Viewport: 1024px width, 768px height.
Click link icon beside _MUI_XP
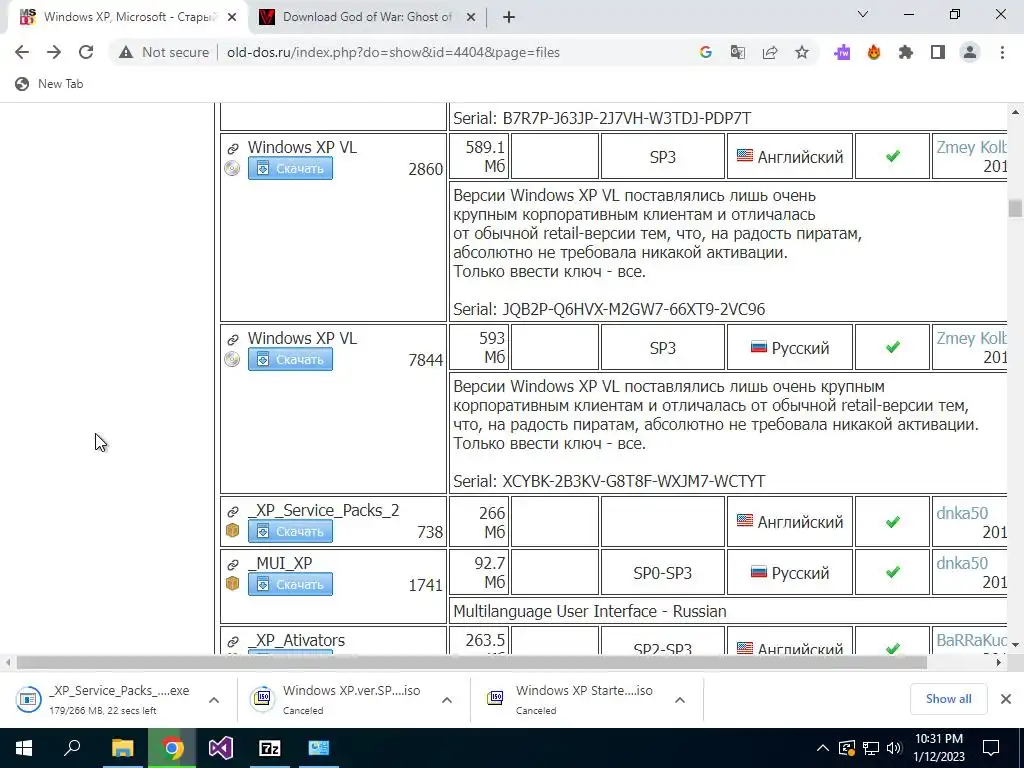232,564
